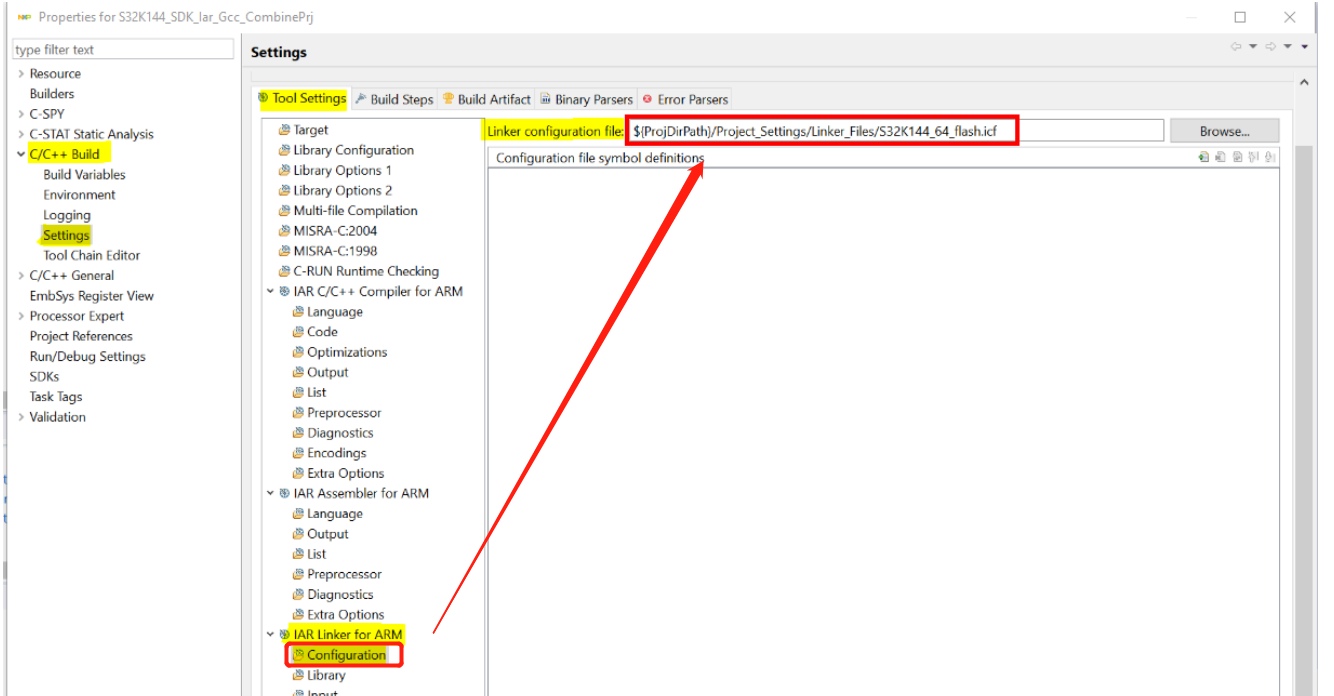Click the Browse button for linker configuration
This screenshot has width=1334, height=696.
pyautogui.click(x=1223, y=130)
